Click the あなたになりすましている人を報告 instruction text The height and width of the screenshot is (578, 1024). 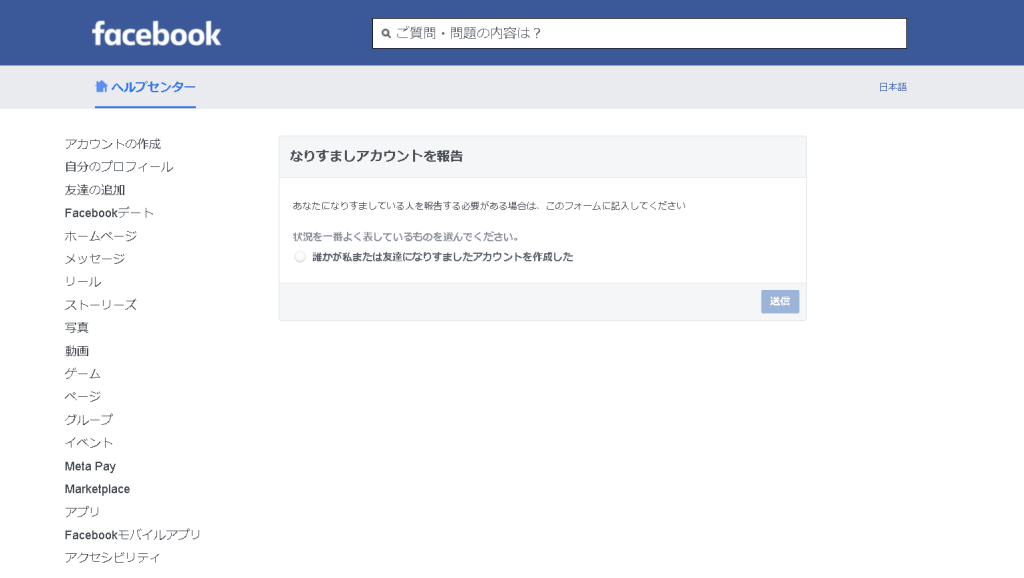pos(488,206)
